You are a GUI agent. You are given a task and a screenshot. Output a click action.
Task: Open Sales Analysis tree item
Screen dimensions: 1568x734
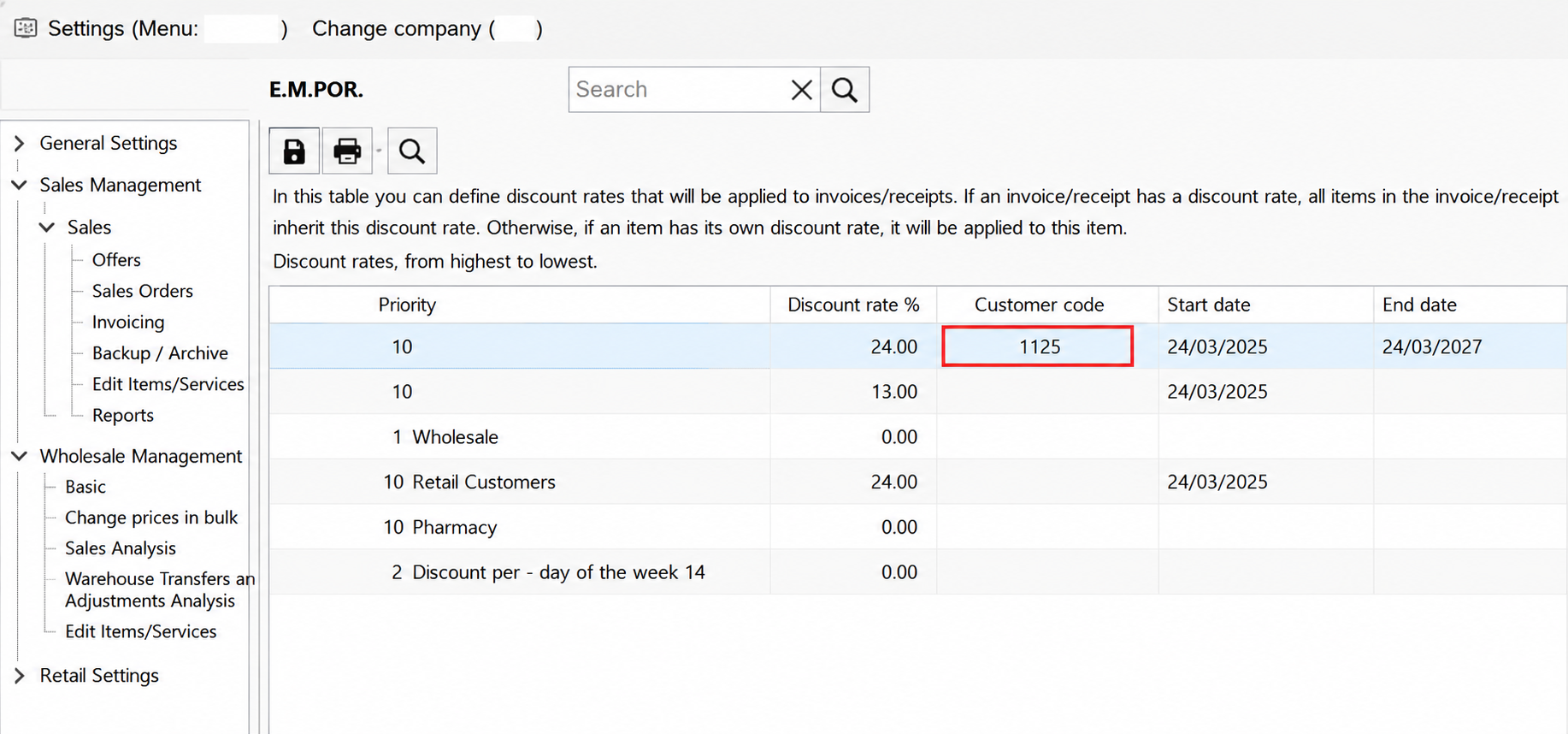click(121, 548)
